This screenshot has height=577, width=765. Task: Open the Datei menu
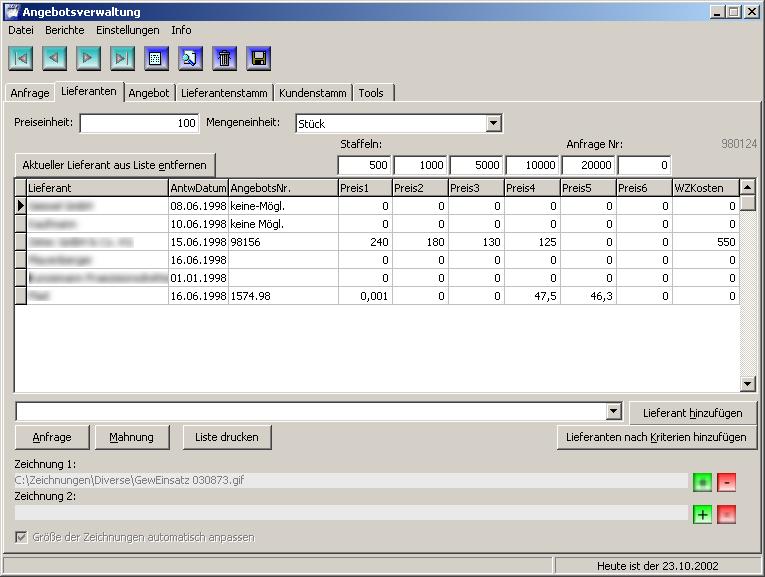tap(21, 30)
